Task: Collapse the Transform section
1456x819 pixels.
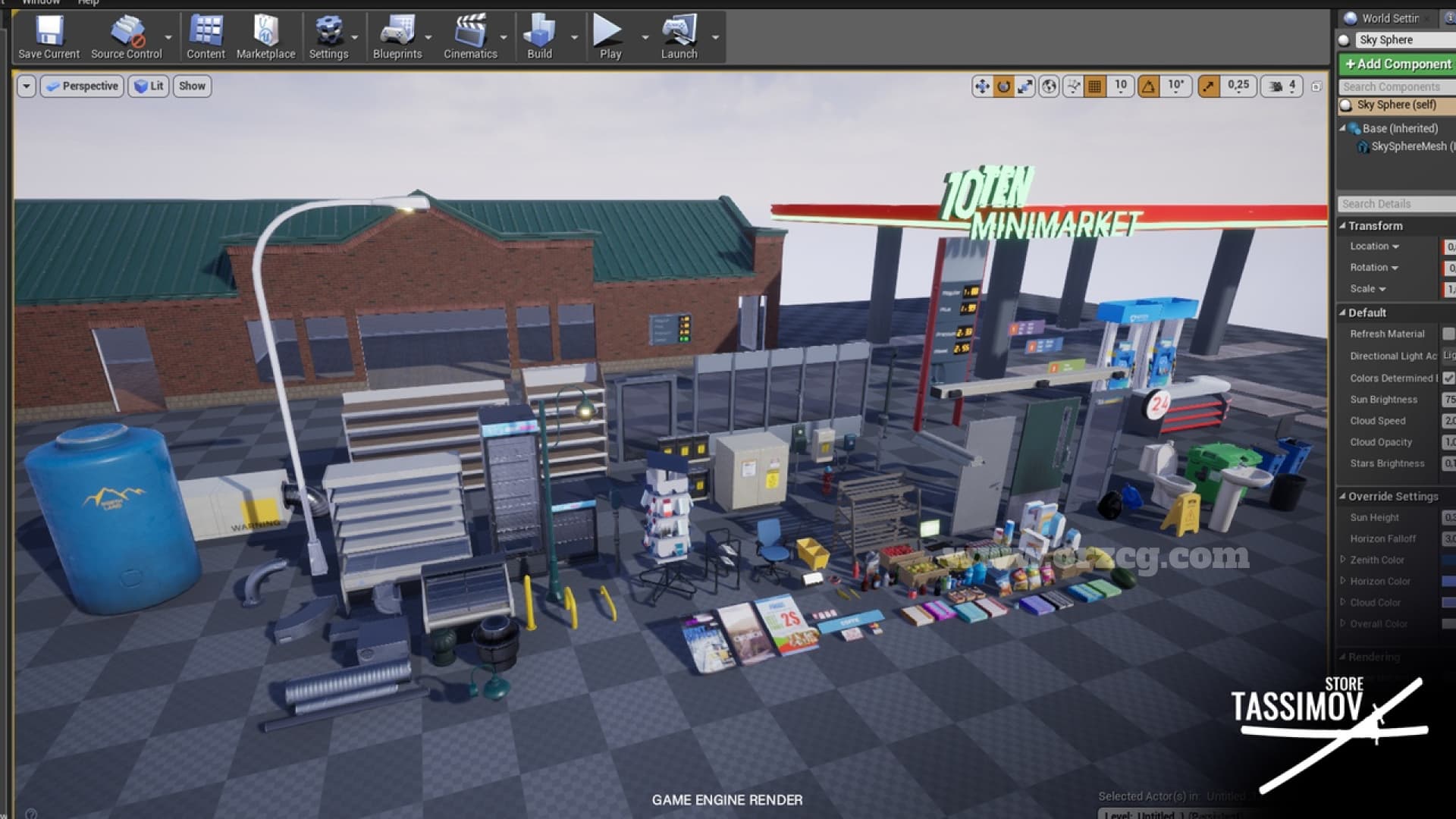Action: (x=1342, y=225)
